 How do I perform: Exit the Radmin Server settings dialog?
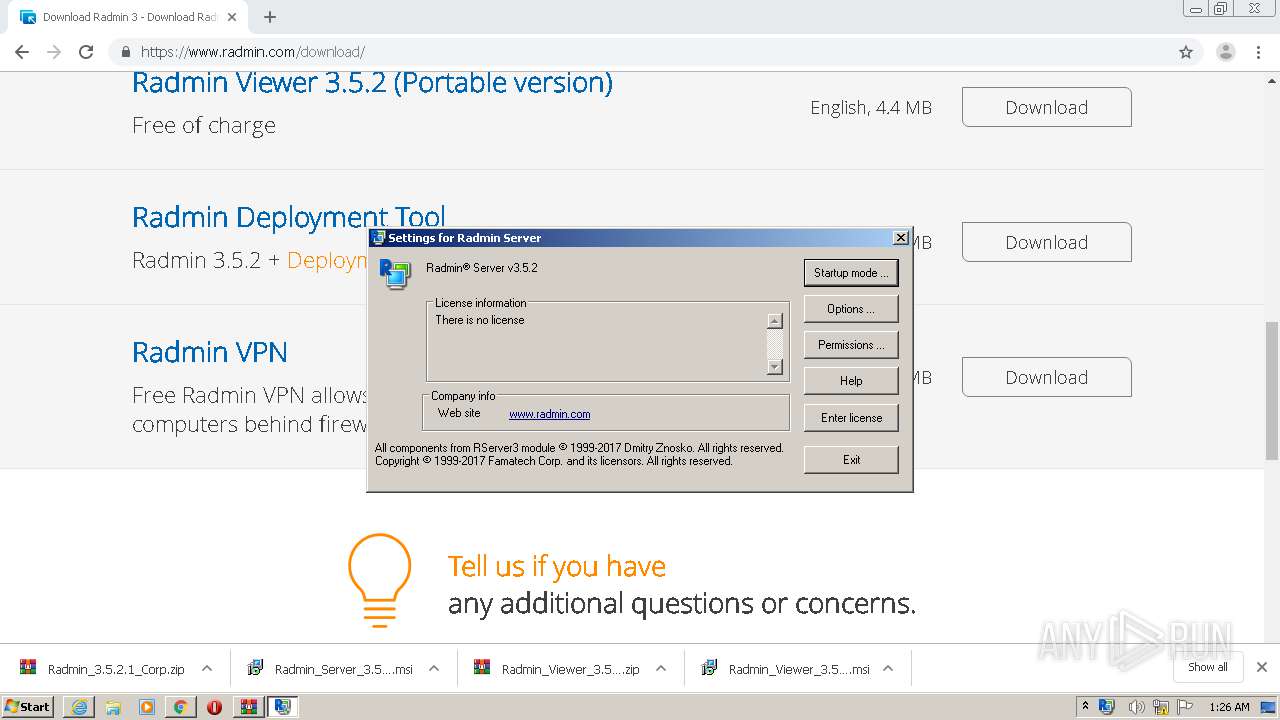pyautogui.click(x=851, y=460)
